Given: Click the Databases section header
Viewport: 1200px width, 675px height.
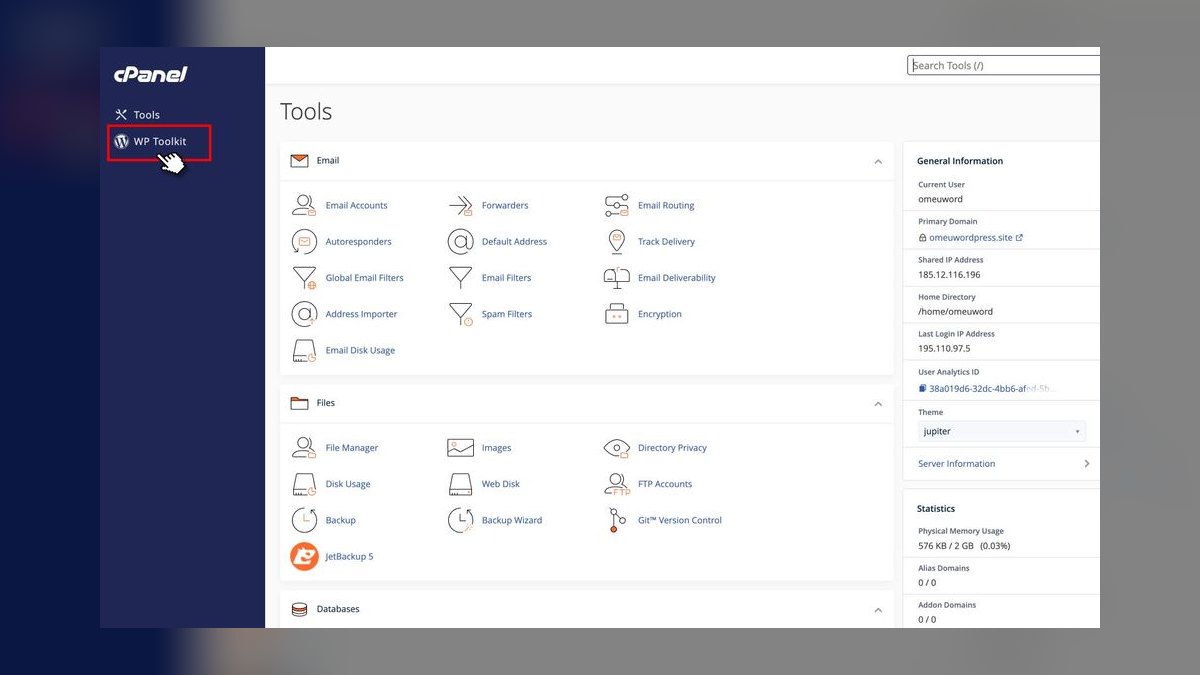Looking at the screenshot, I should [587, 609].
